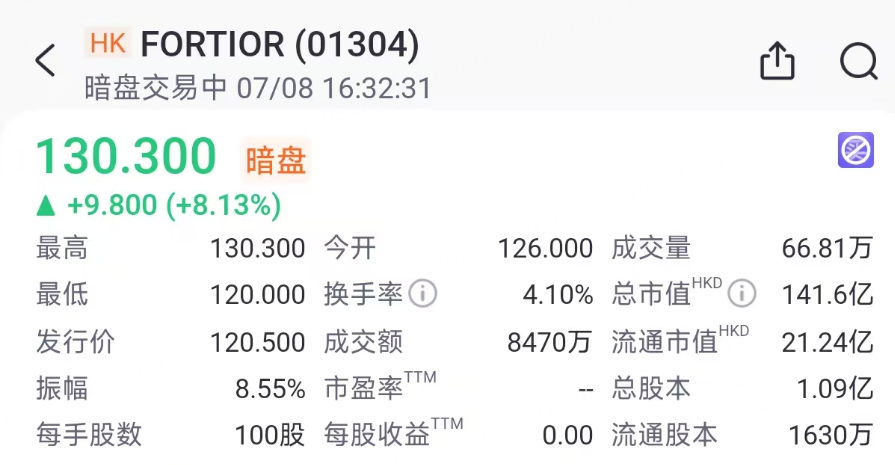Image resolution: width=895 pixels, height=465 pixels.
Task: Tap the 发行价 value 120.500
Action: point(257,342)
